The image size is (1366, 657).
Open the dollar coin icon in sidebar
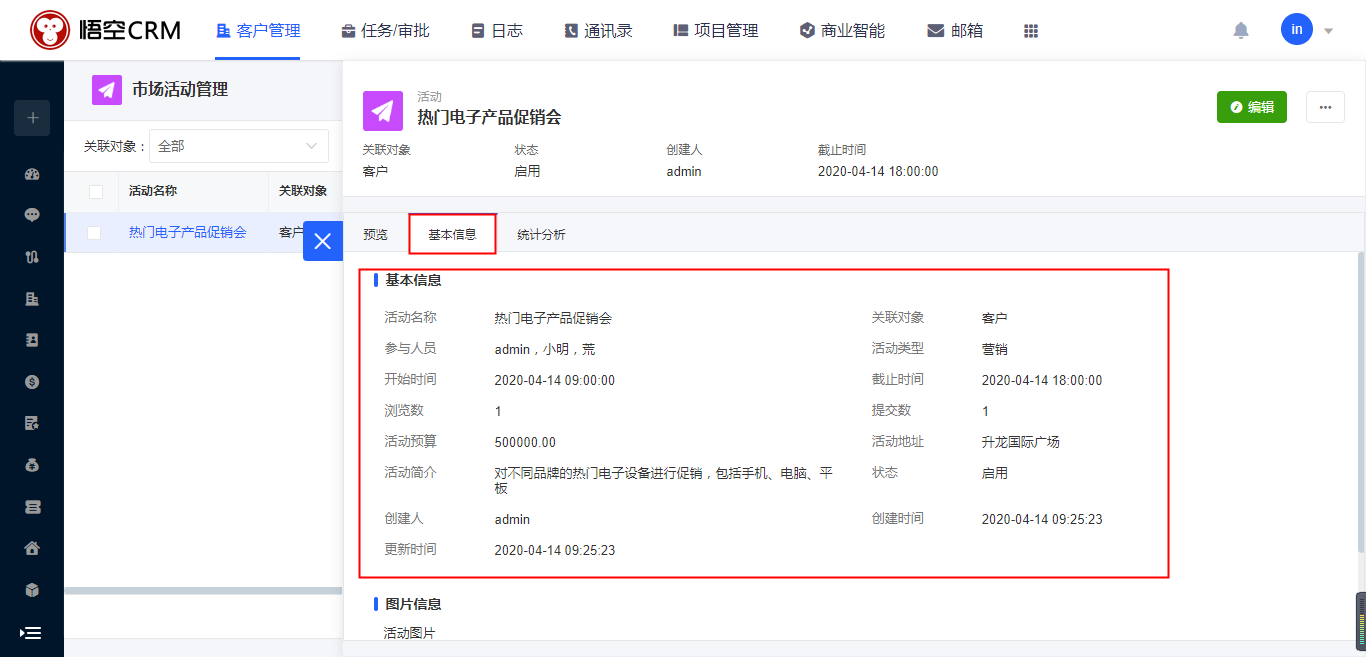(x=32, y=381)
